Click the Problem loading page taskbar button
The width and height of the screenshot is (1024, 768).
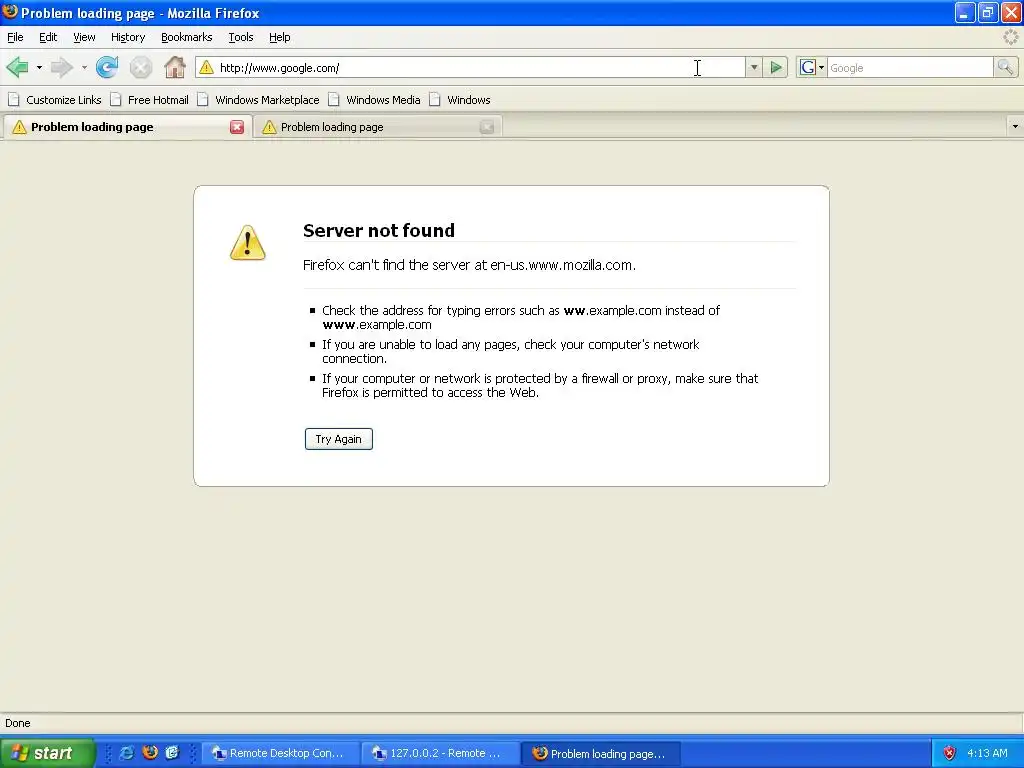601,754
